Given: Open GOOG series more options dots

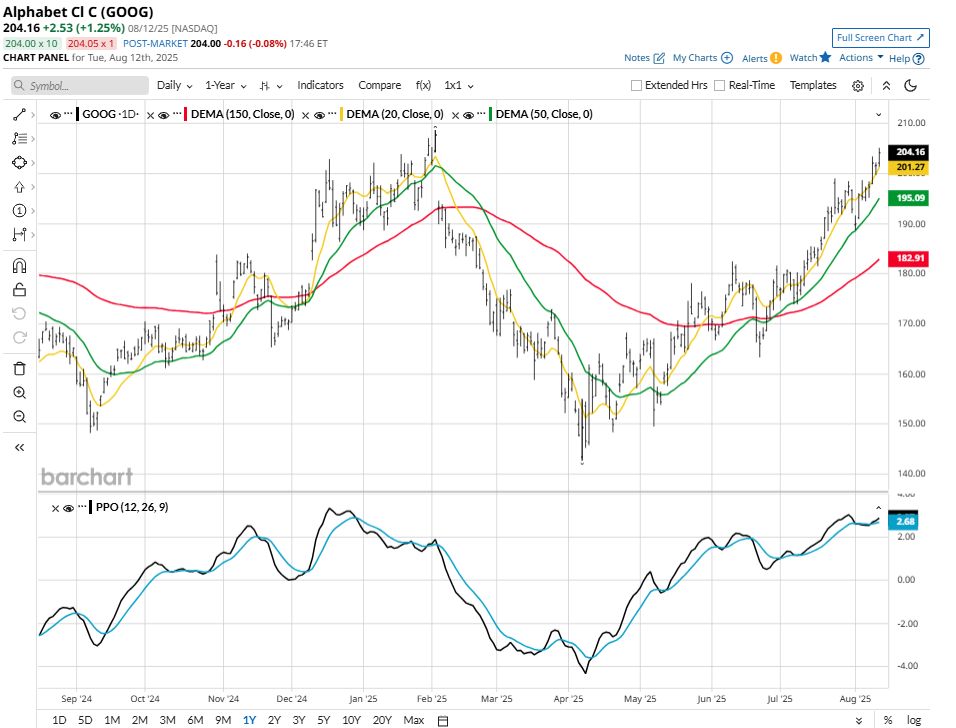Looking at the screenshot, I should click(x=68, y=114).
